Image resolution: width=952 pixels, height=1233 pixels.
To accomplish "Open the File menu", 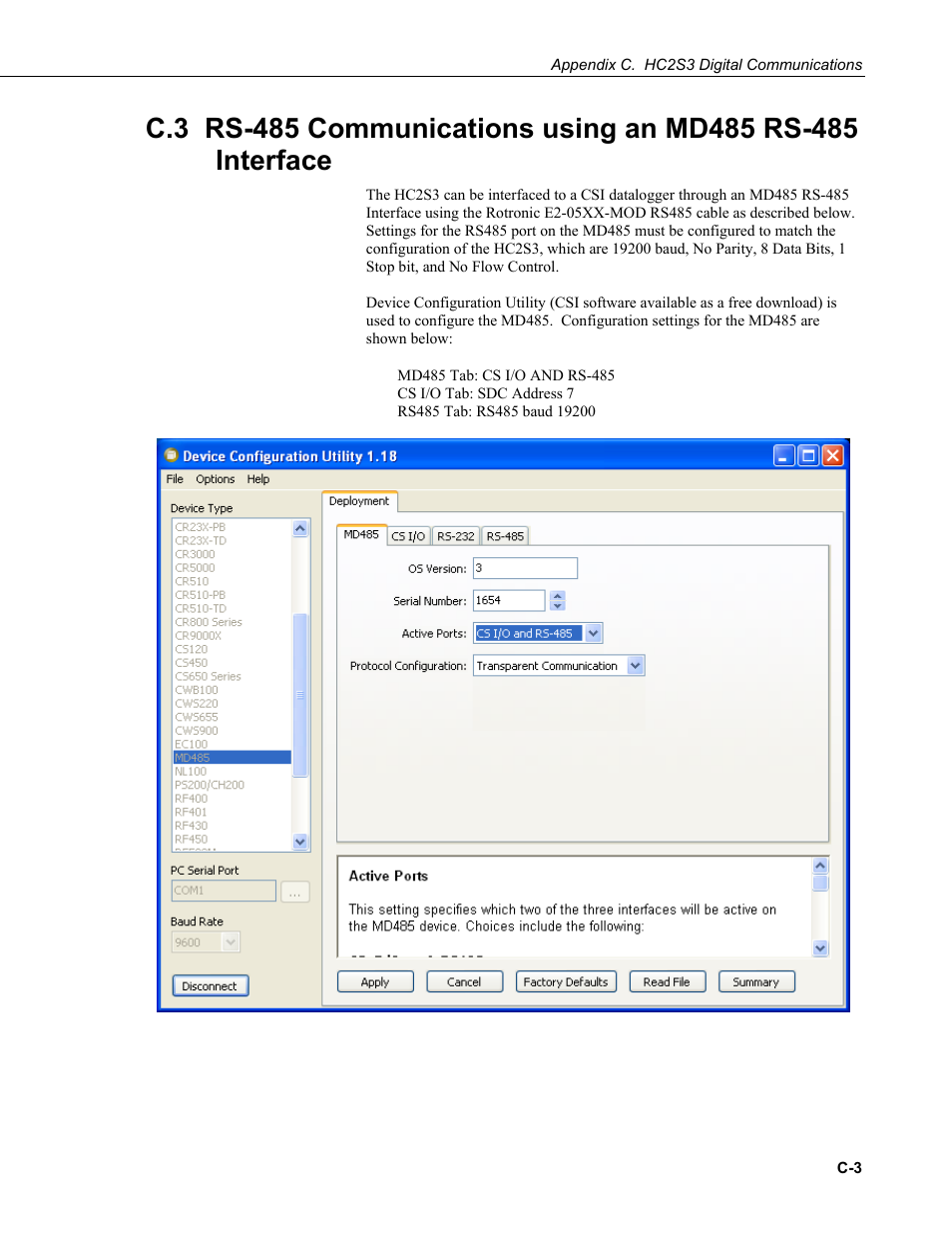I will coord(175,479).
